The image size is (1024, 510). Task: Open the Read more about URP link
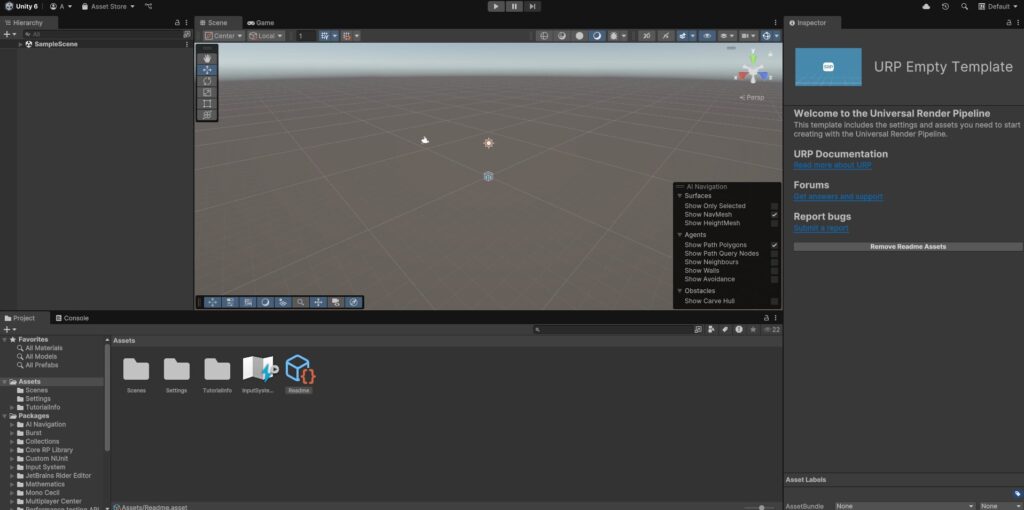tap(832, 165)
